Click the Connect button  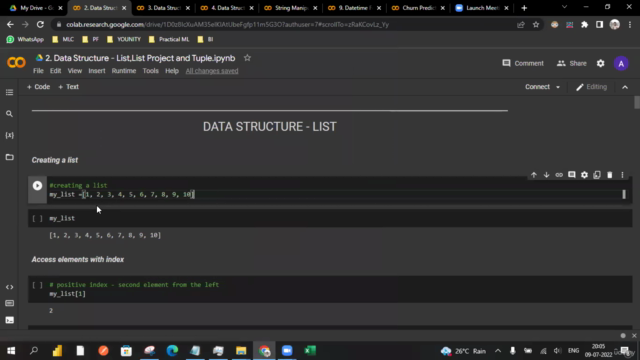point(537,87)
